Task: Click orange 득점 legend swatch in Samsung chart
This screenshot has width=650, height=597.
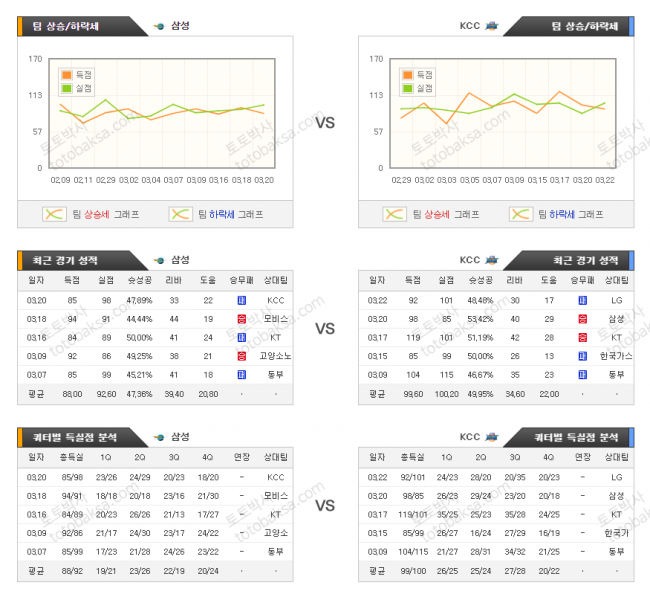Action: coord(67,75)
